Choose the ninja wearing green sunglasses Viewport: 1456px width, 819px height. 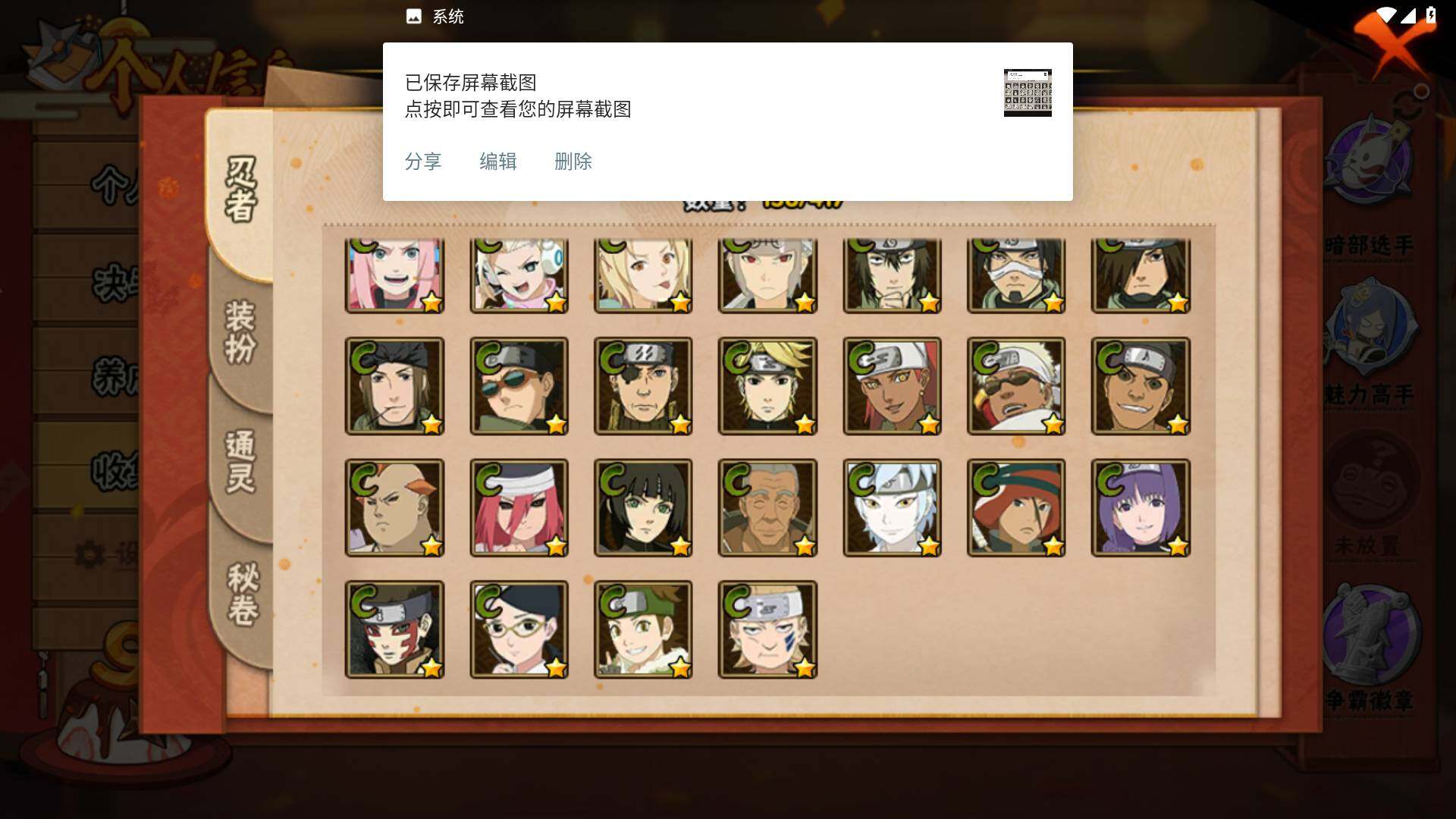519,386
